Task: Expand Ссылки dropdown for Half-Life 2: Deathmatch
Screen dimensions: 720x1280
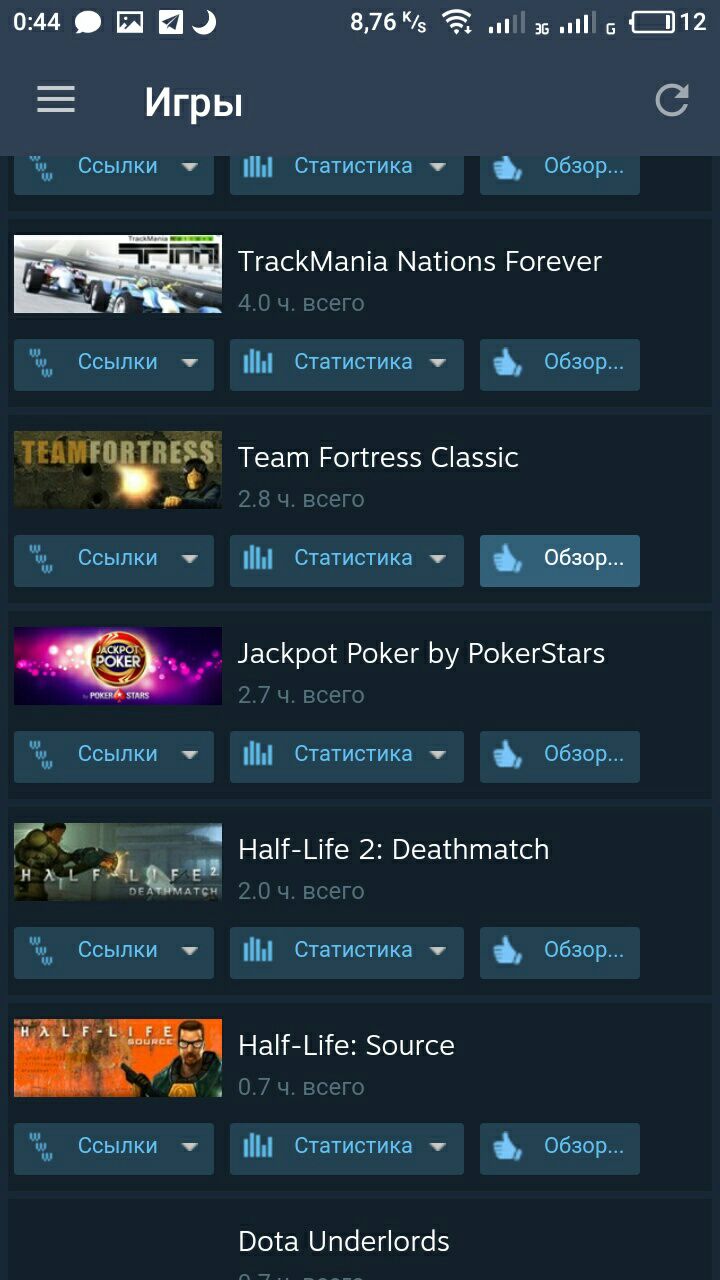Action: [x=190, y=952]
